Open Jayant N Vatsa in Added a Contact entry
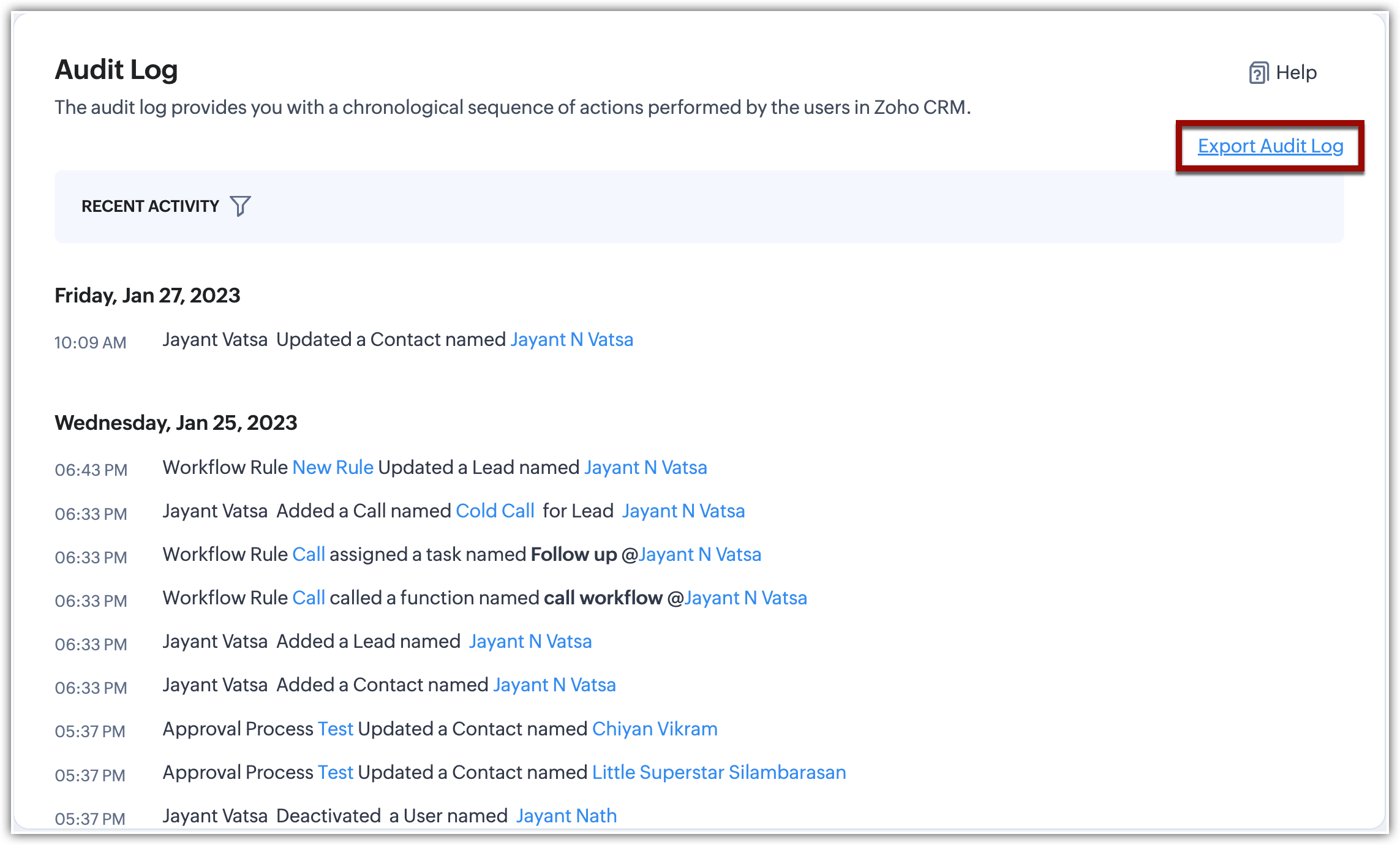Image resolution: width=1400 pixels, height=845 pixels. pos(554,685)
